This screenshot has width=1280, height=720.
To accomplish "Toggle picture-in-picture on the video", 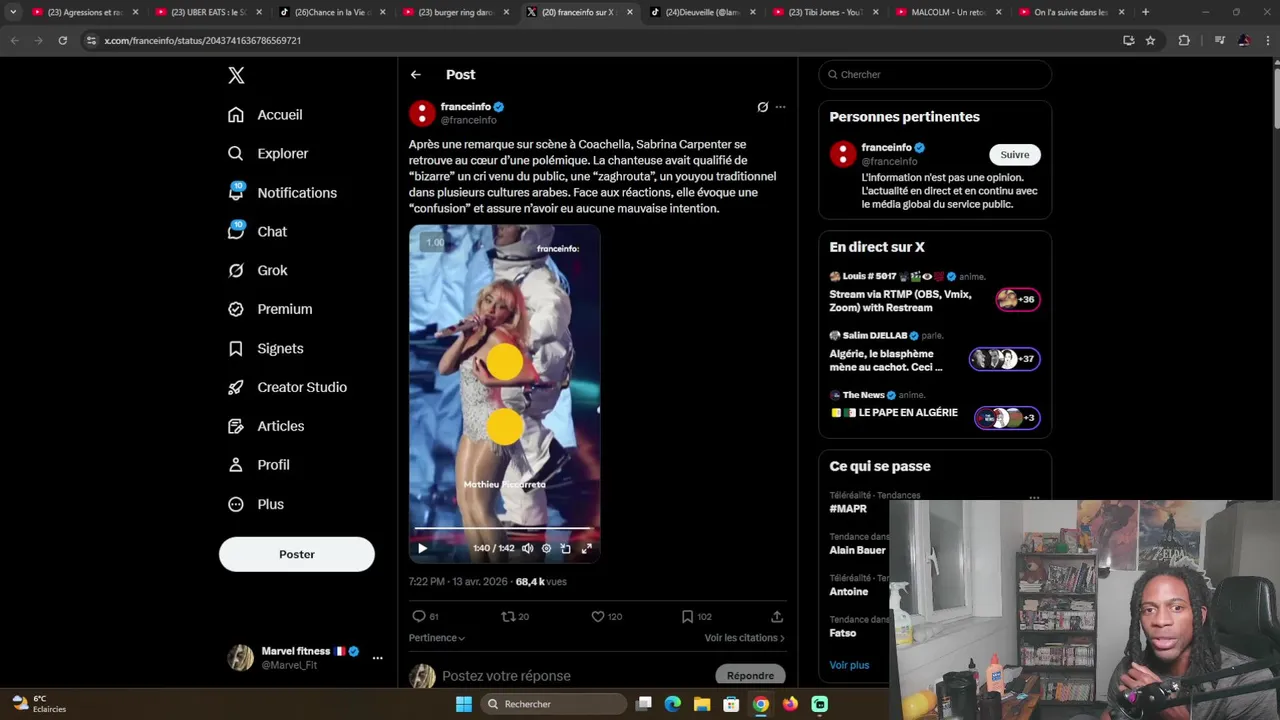I will [566, 548].
